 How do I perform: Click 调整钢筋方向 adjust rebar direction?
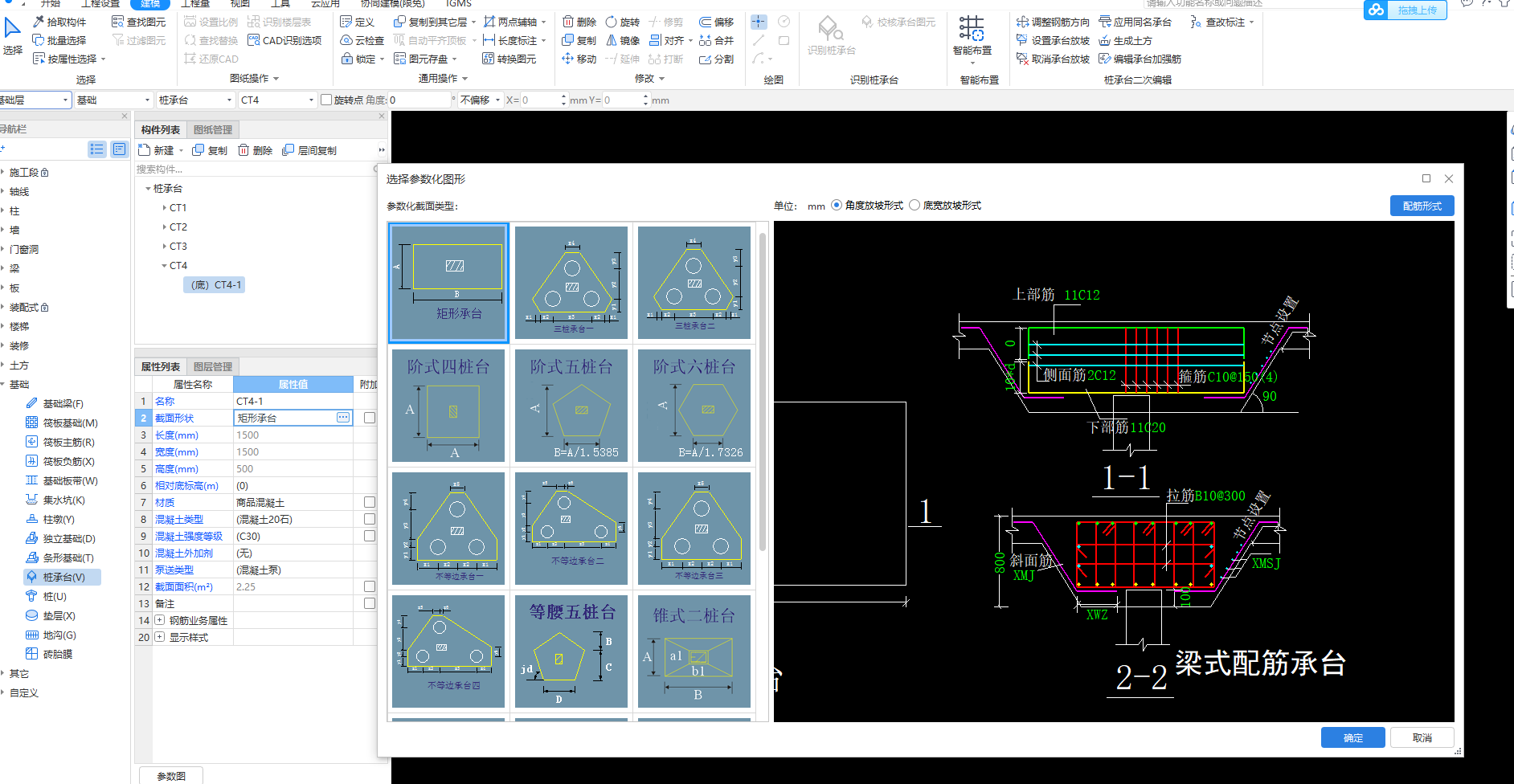click(x=1053, y=22)
